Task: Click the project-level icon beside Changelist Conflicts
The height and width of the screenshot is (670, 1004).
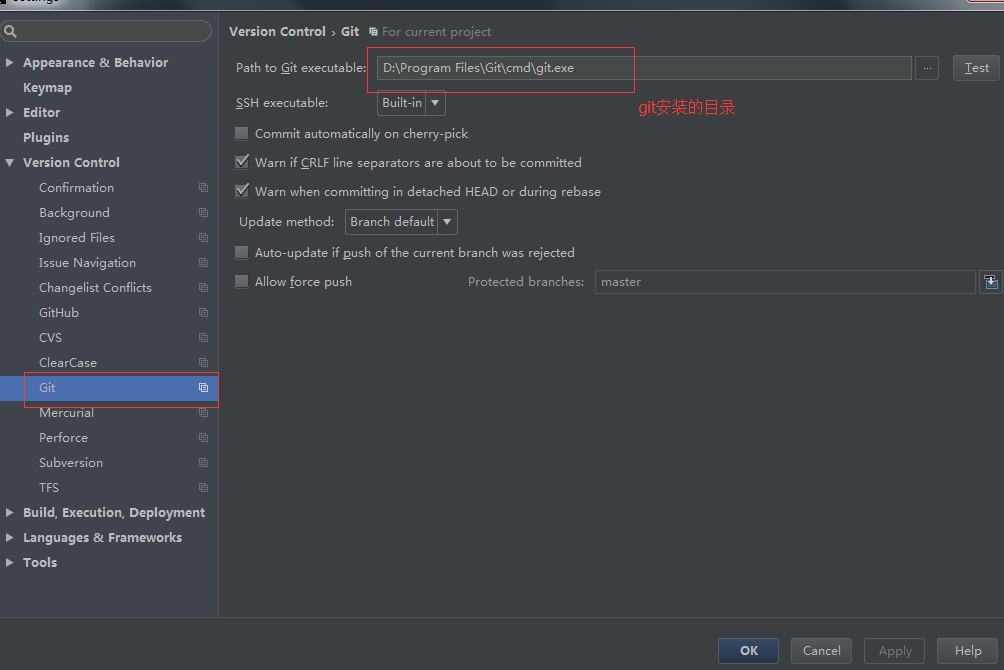Action: click(203, 288)
